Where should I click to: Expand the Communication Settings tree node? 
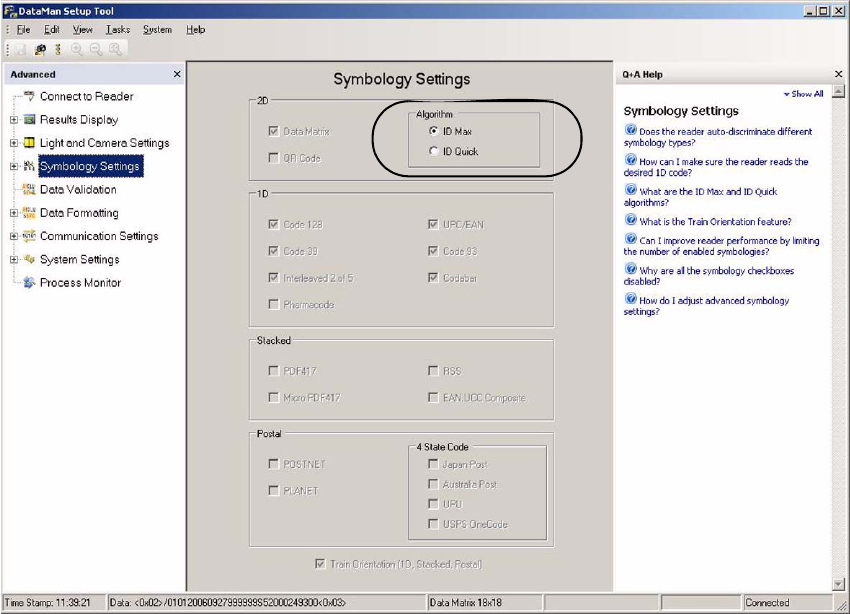click(14, 236)
